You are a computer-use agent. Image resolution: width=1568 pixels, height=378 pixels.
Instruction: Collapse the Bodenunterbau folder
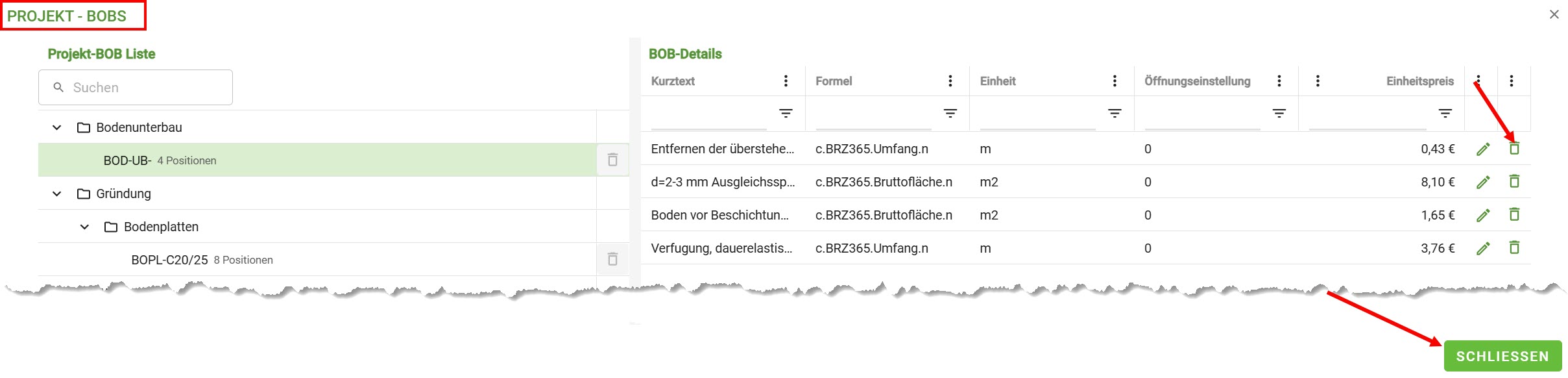pyautogui.click(x=57, y=127)
